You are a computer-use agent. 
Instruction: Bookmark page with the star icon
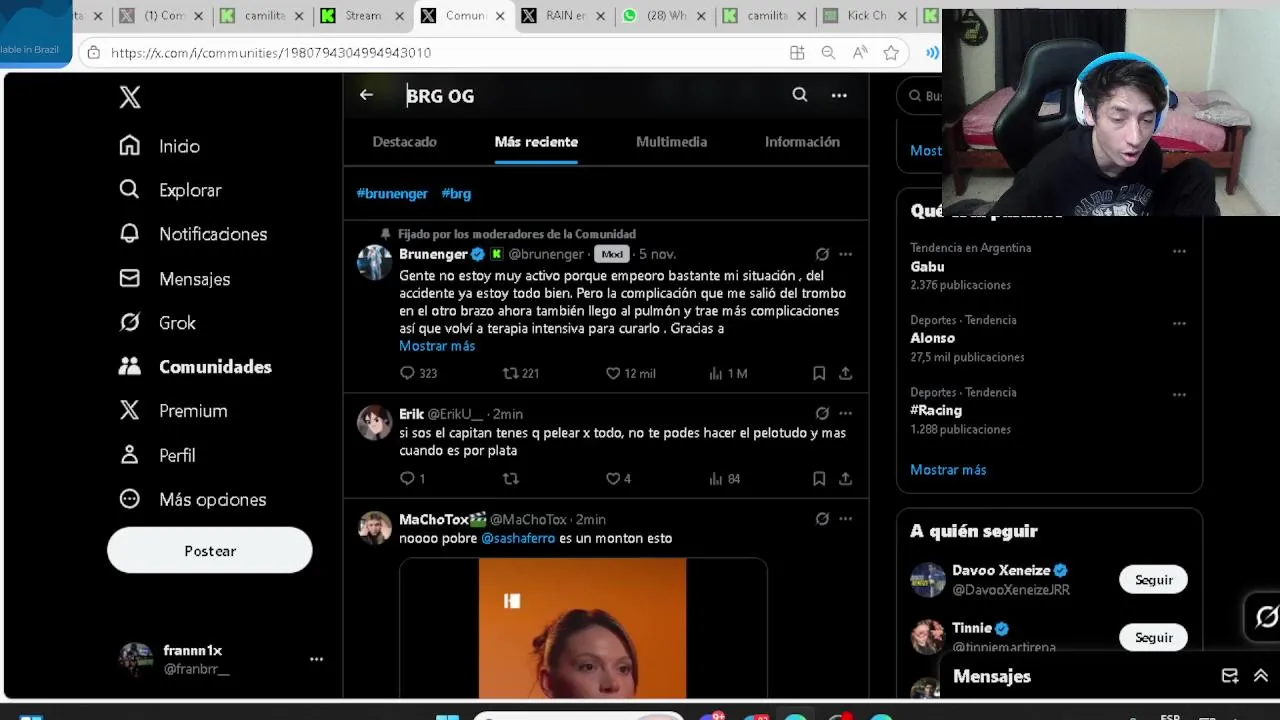tap(891, 53)
